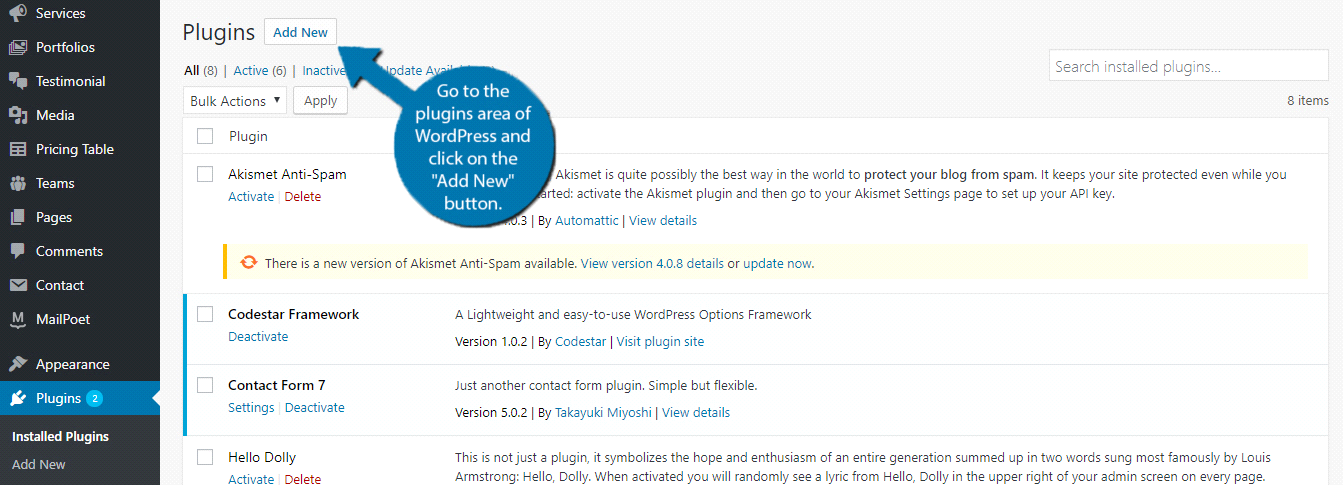
Task: Focus the Search installed plugins field
Action: point(1189,67)
